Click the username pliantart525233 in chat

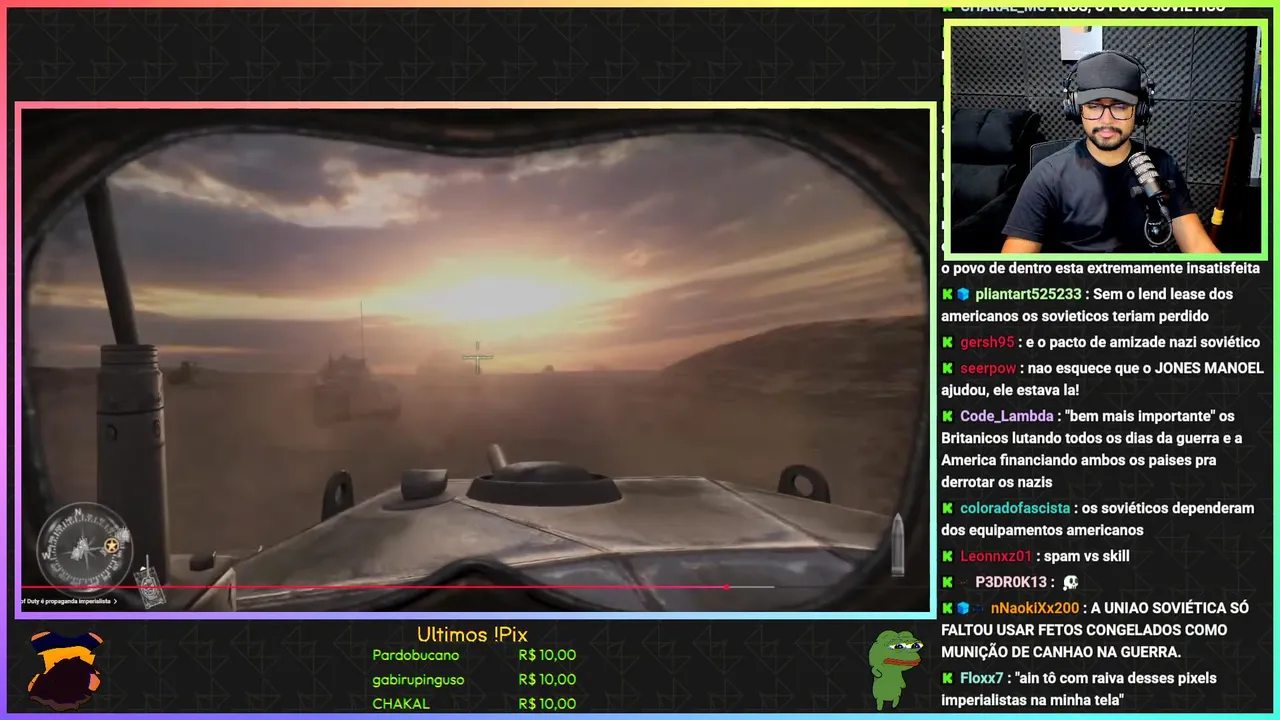1028,294
